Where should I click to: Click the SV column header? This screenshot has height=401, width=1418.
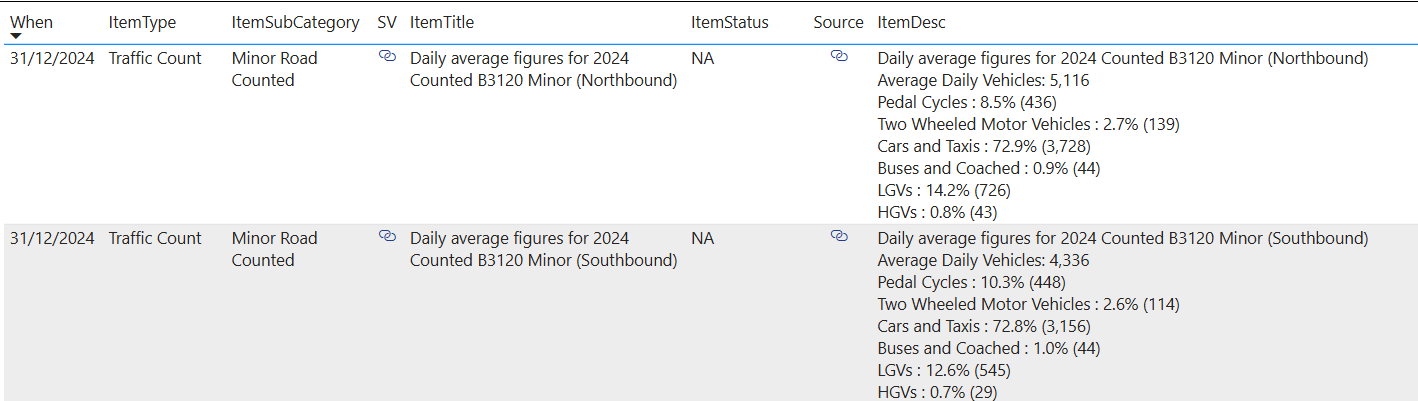[x=387, y=22]
